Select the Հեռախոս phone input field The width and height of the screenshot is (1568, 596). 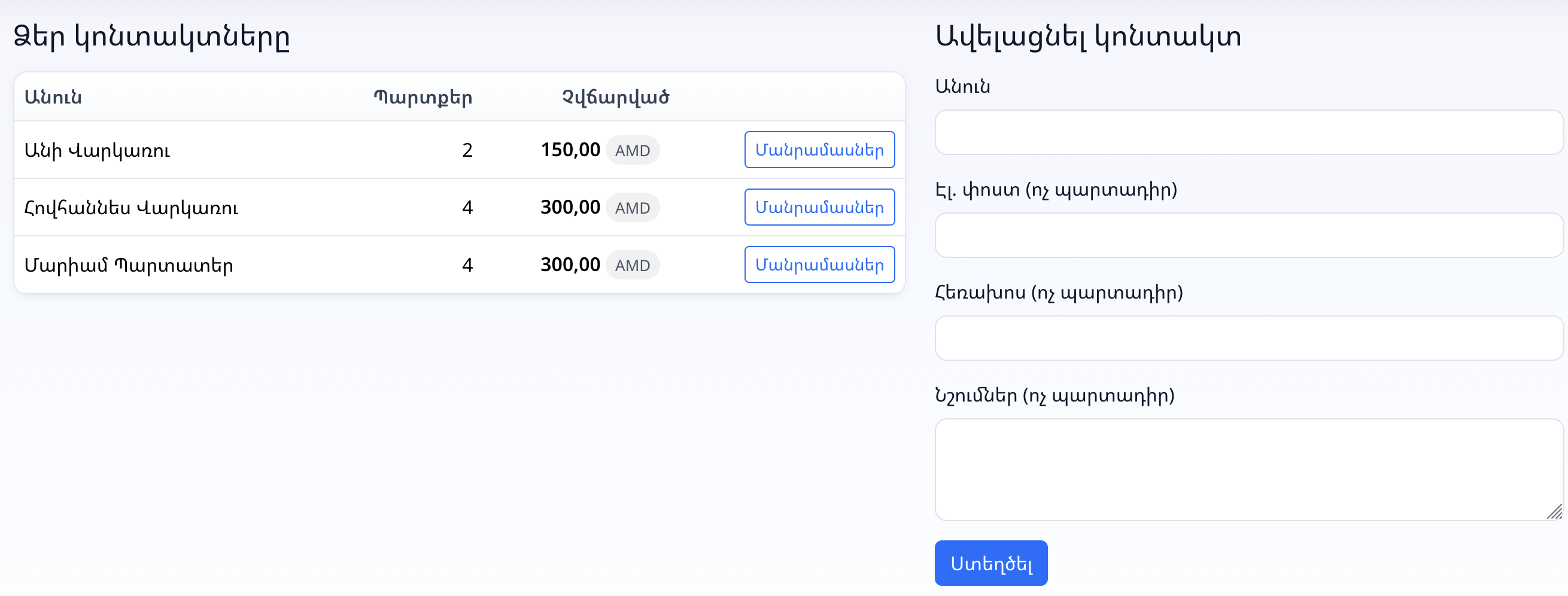pyautogui.click(x=1249, y=338)
